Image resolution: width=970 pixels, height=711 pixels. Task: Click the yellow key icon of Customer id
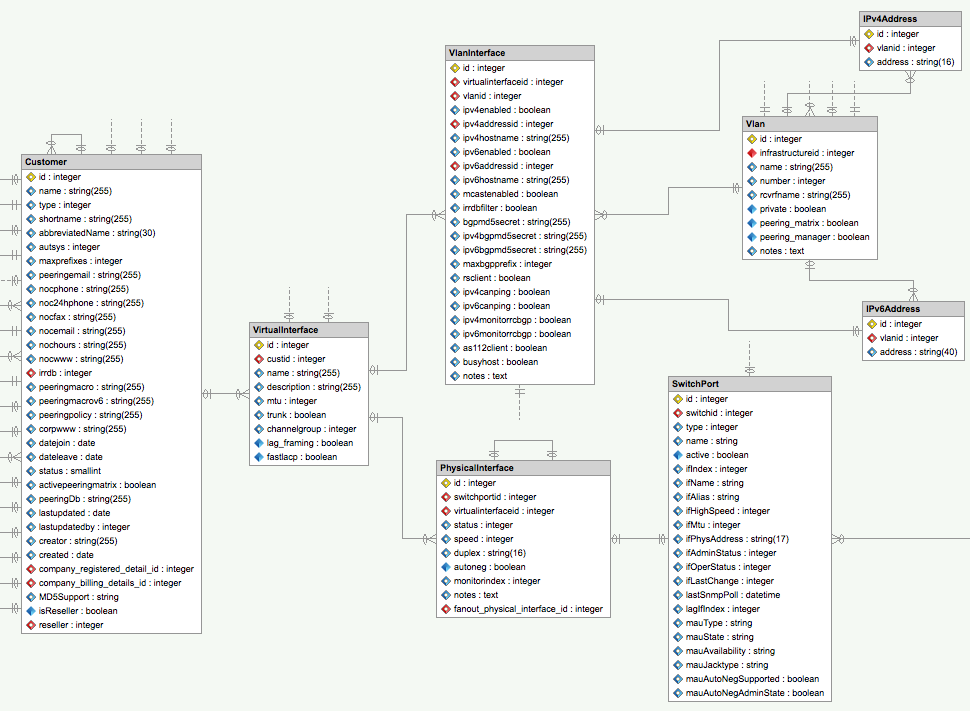31,177
